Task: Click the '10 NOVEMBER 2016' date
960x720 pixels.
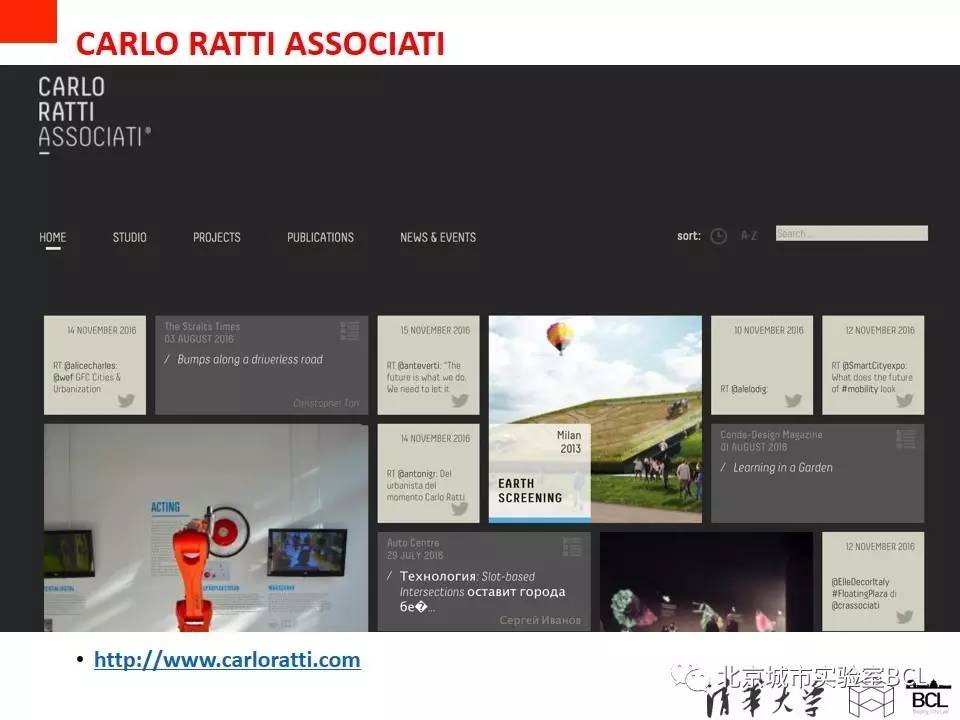Action: point(768,330)
